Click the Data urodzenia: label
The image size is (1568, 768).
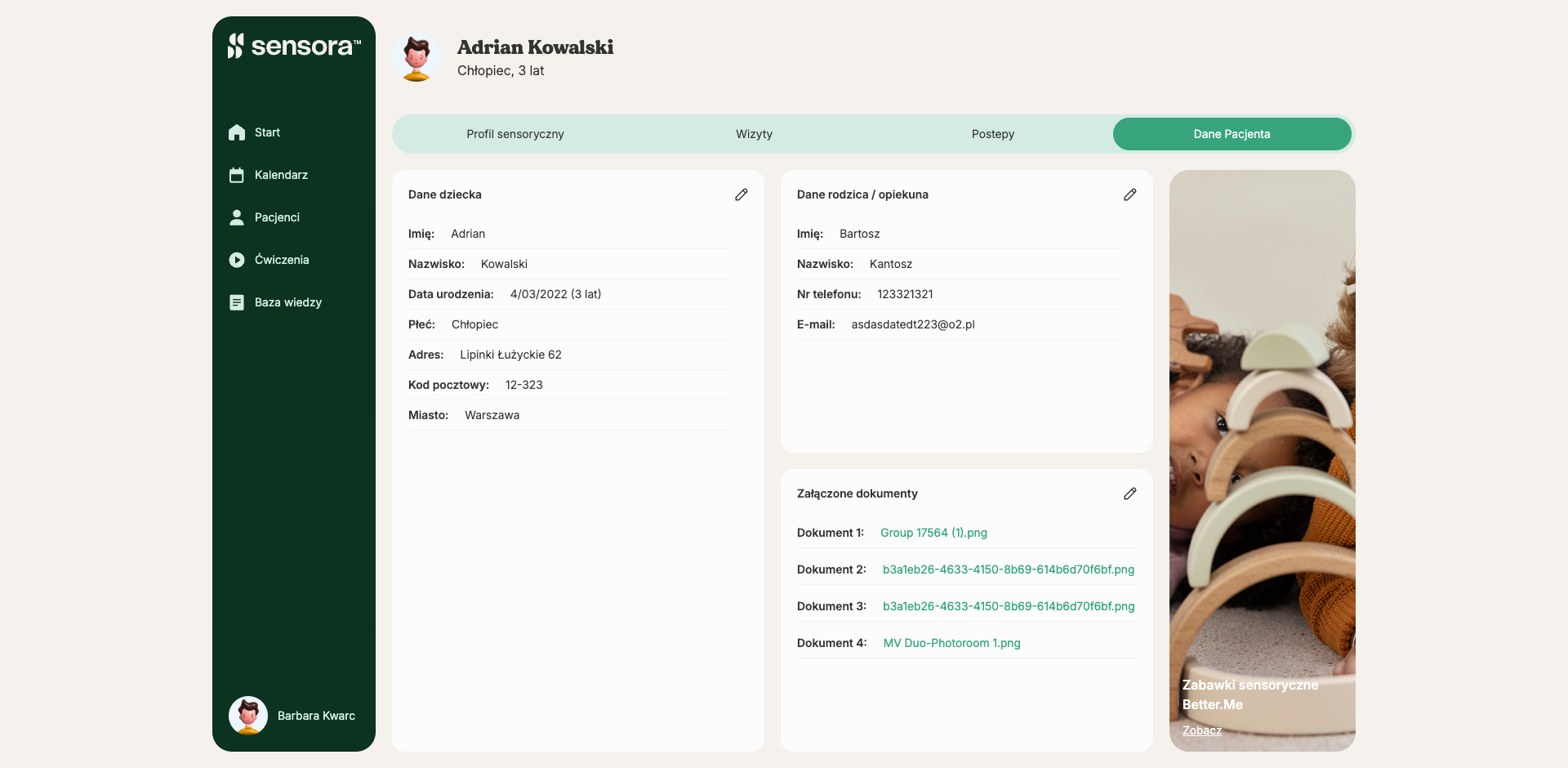coord(451,294)
